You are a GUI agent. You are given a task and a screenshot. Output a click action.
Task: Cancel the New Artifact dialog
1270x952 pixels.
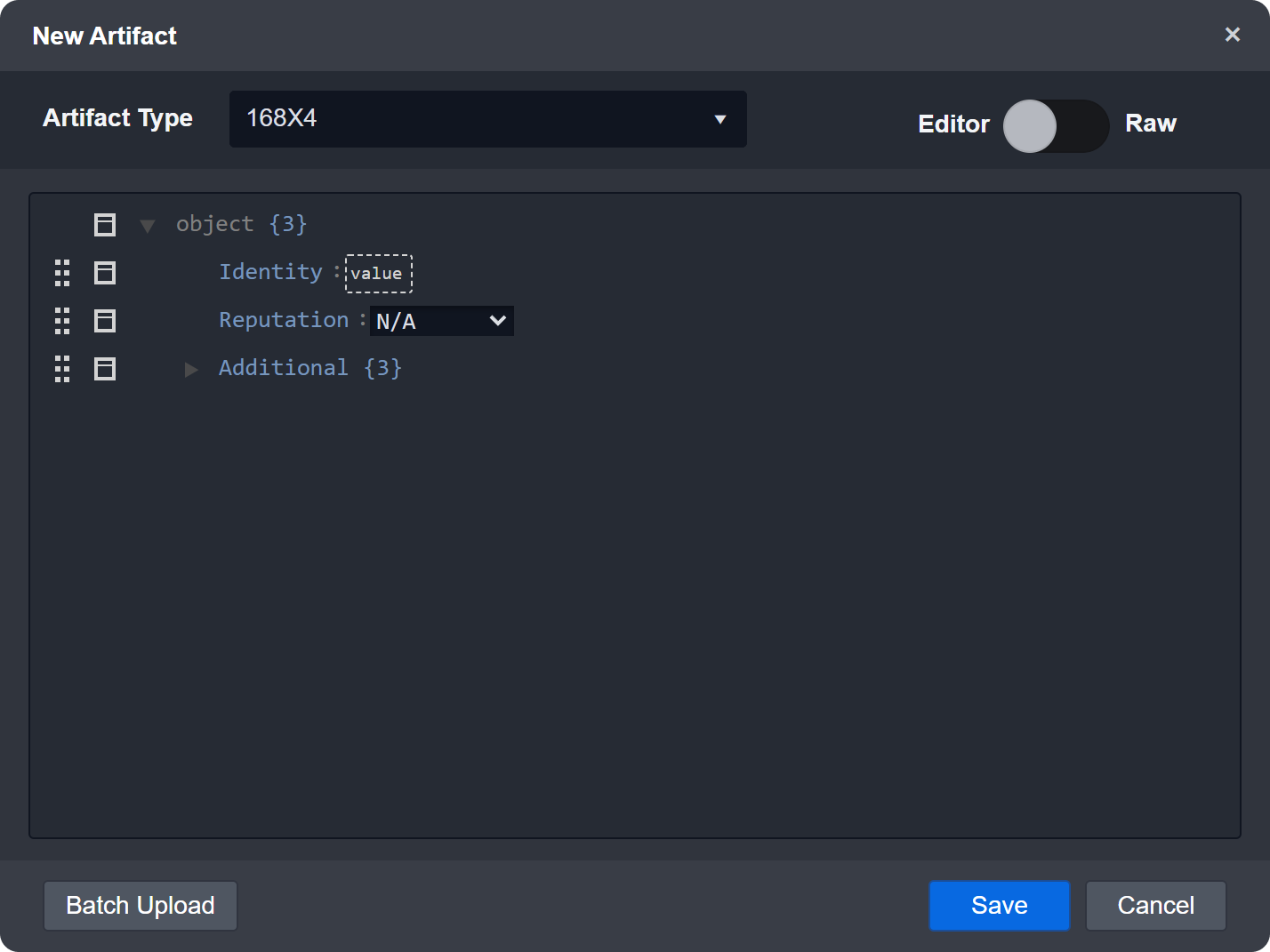[x=1155, y=905]
